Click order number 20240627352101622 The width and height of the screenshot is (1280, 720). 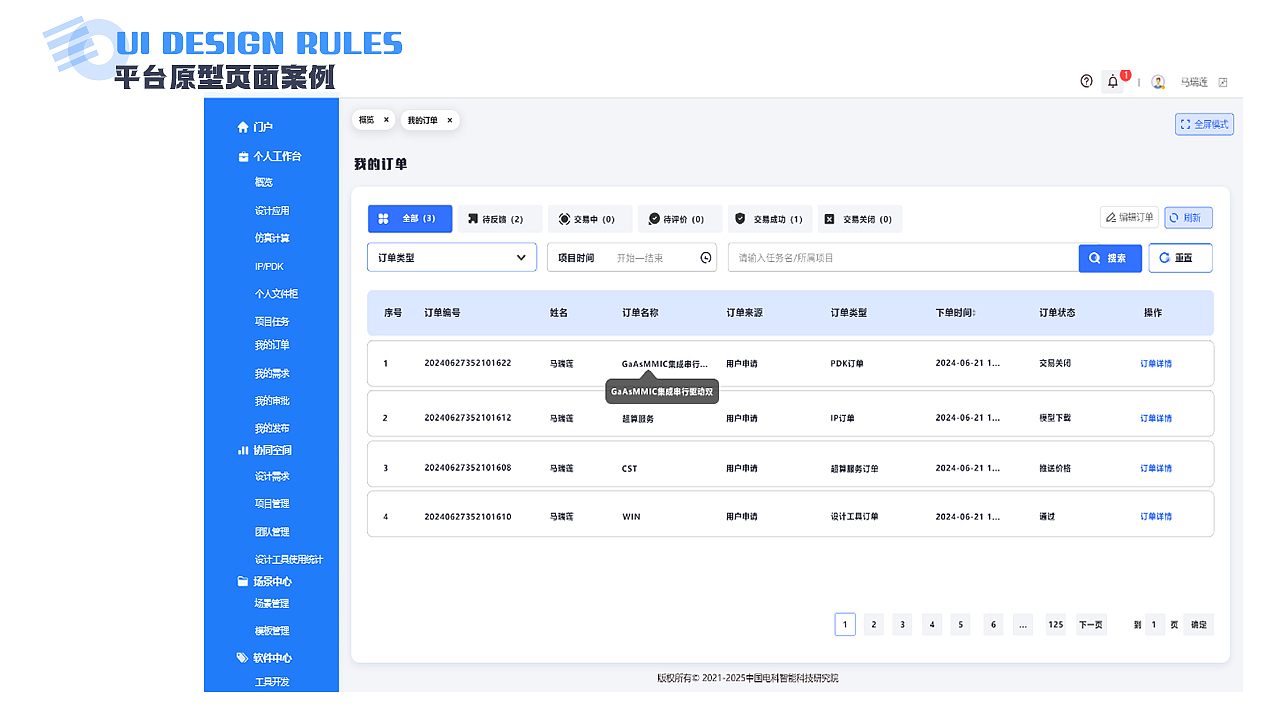[x=468, y=363]
